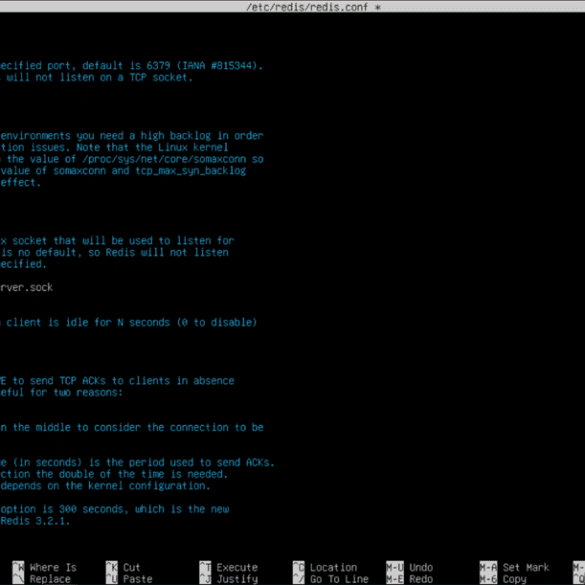This screenshot has width=585, height=585.
Task: Trigger the M-U Undo shortcut
Action: (410, 567)
